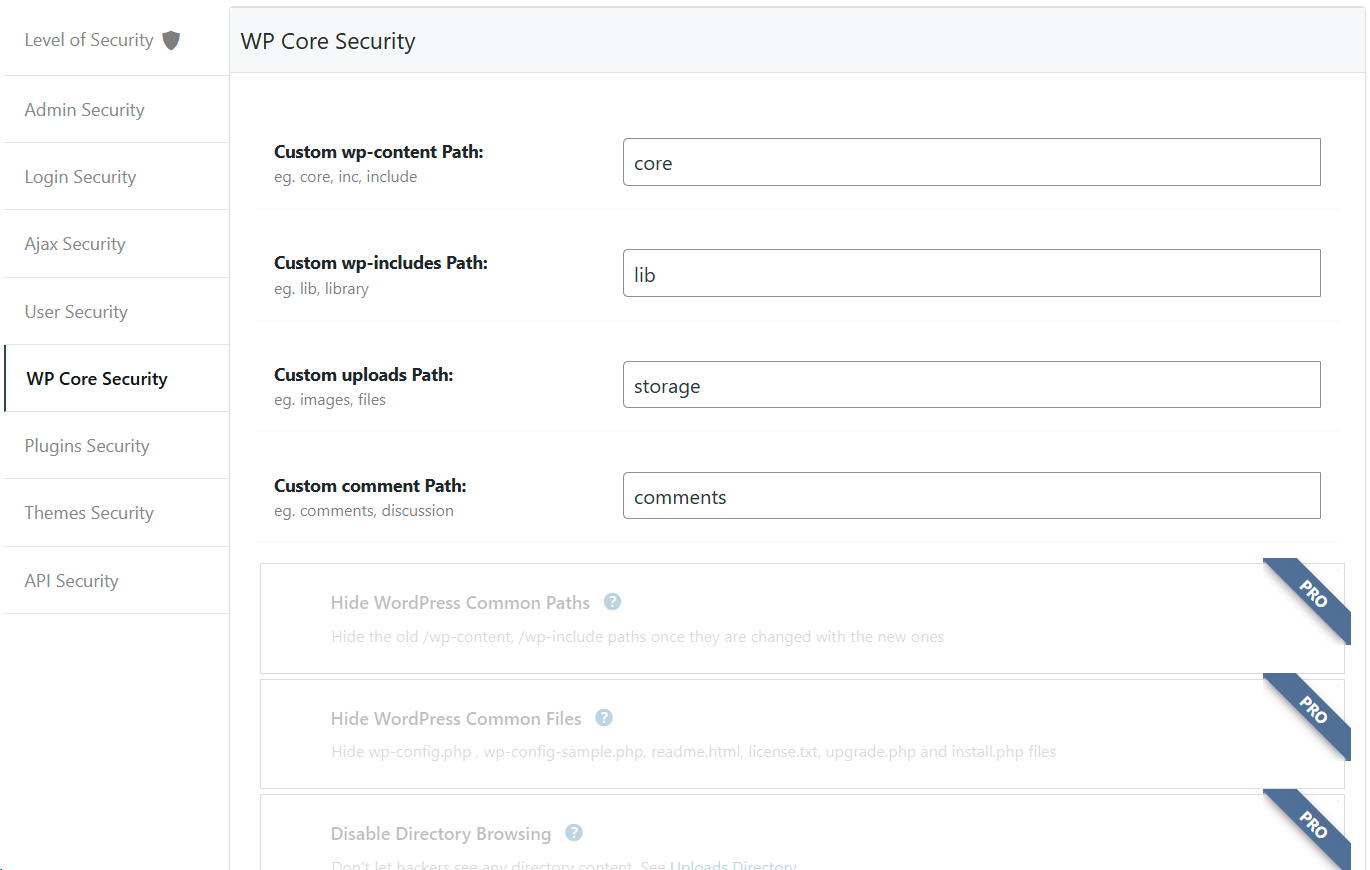This screenshot has width=1370, height=870.
Task: Open the API Security tab
Action: pyautogui.click(x=116, y=581)
